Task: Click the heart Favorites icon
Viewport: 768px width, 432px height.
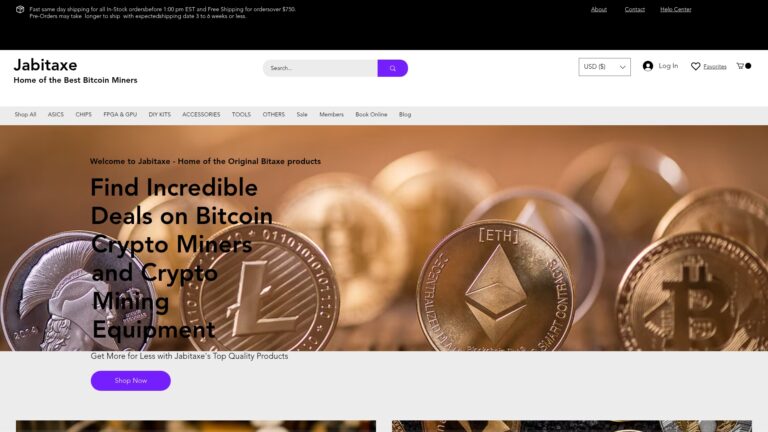Action: tap(695, 66)
